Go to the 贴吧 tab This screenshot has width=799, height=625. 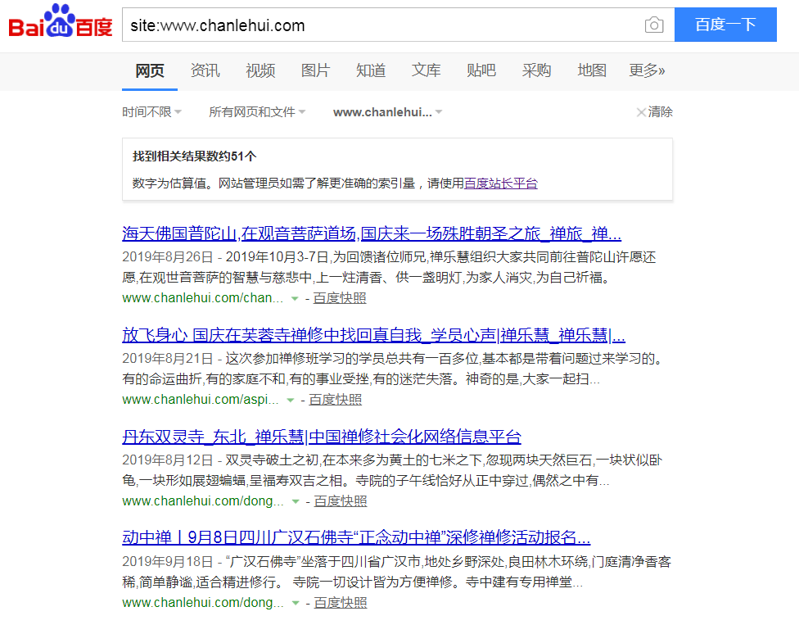click(482, 70)
